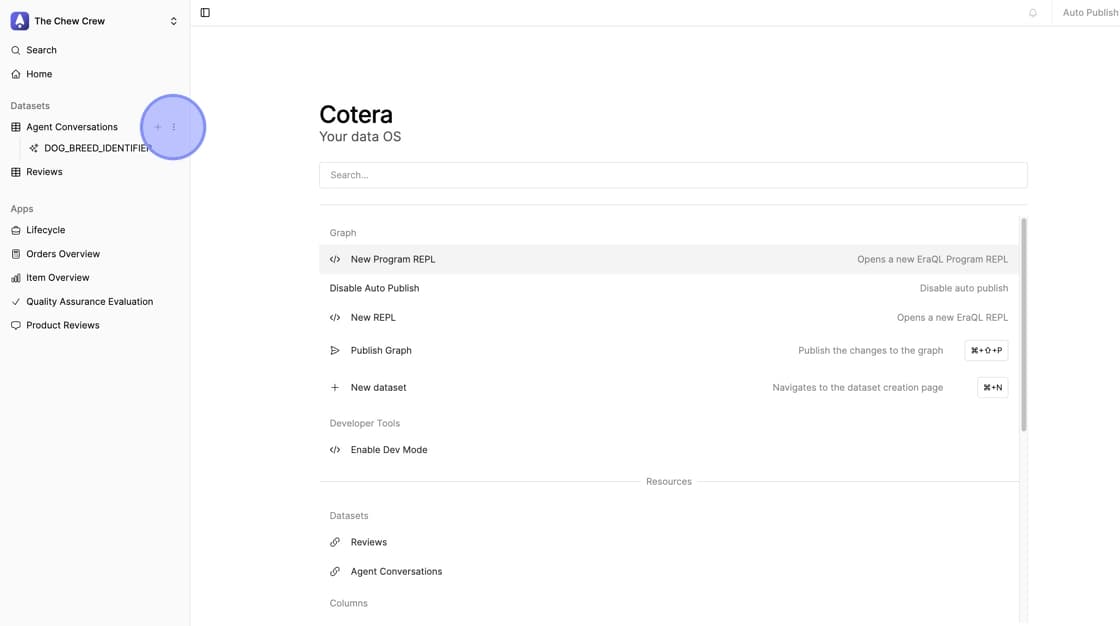The image size is (1120, 626).
Task: Open Agent Conversations under Resources
Action: (396, 572)
